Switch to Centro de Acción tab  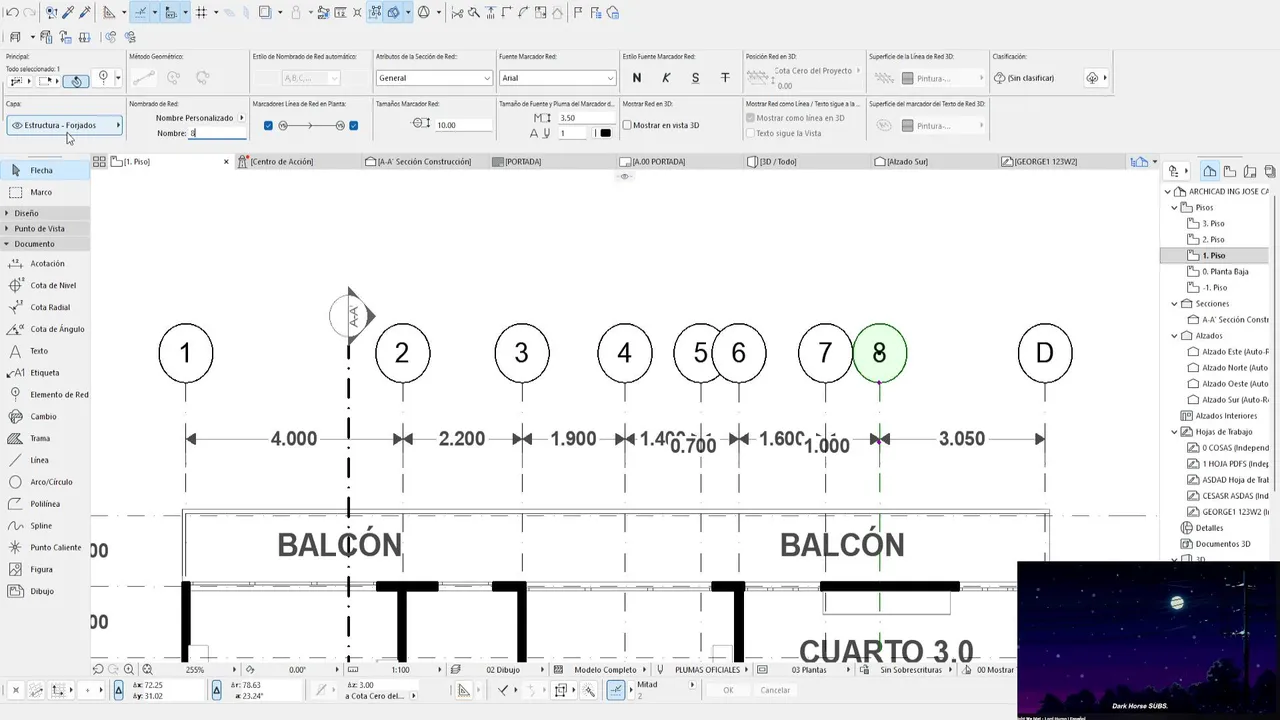[281, 161]
